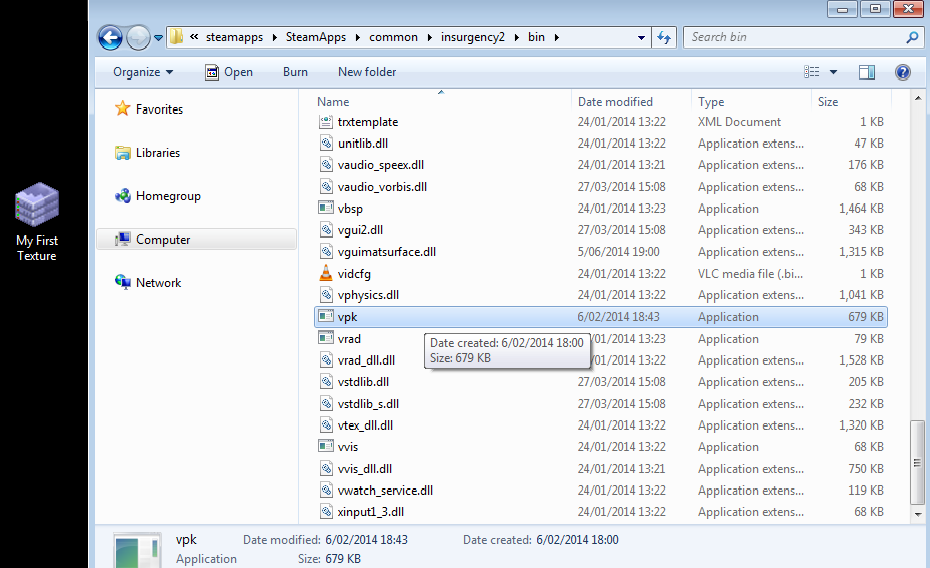Select the vrad_dll.dll file icon
Screen dimensions: 930x568
point(326,360)
